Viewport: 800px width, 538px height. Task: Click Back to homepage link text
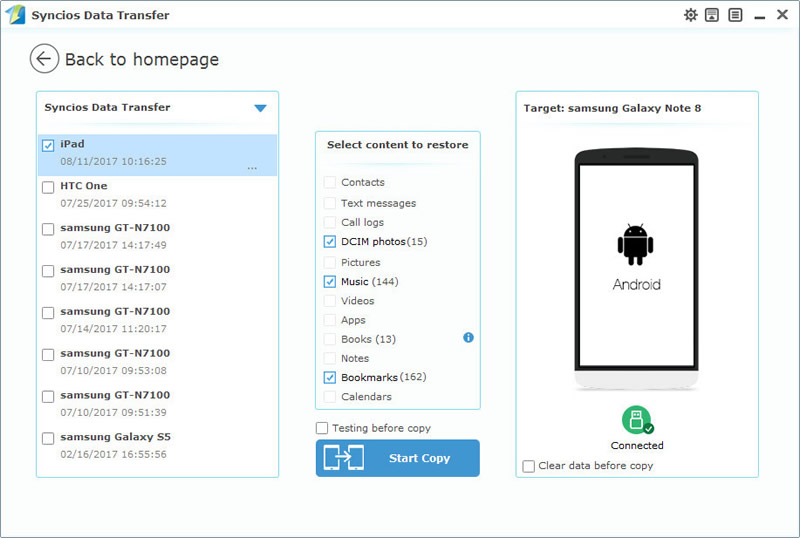(142, 59)
